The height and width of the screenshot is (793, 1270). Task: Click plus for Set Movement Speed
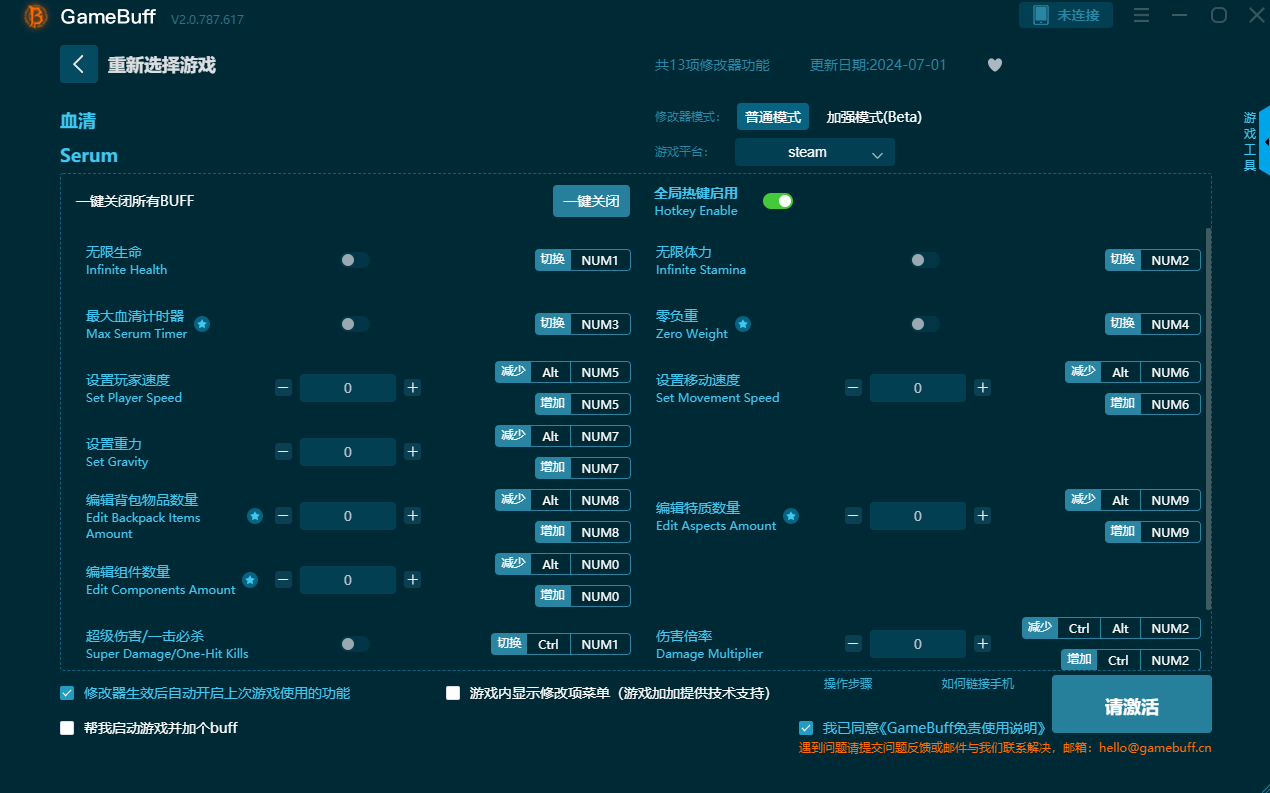coord(983,388)
